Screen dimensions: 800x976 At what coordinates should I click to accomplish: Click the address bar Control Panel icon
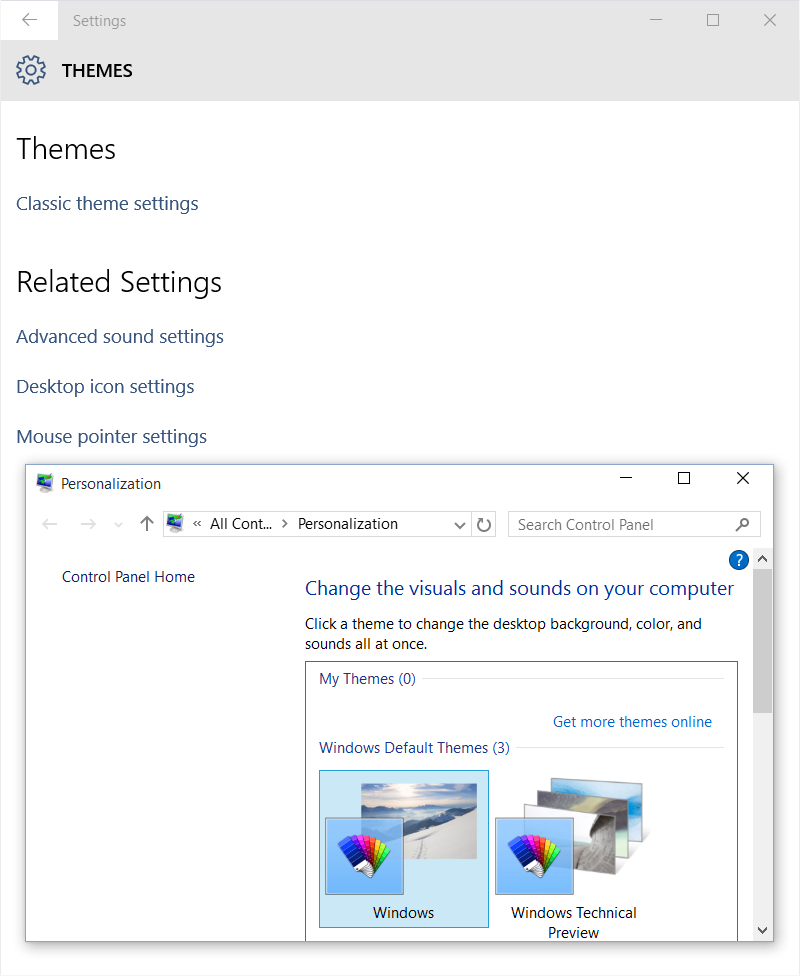pyautogui.click(x=175, y=523)
